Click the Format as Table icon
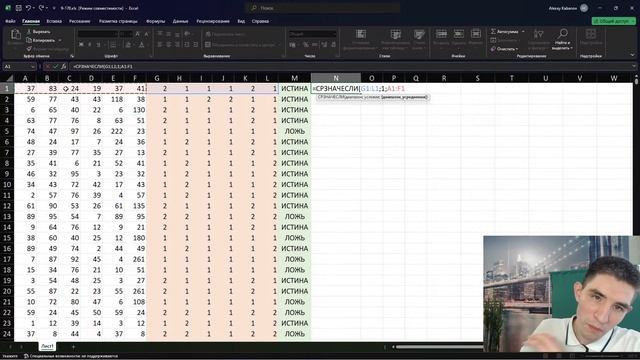Screen dimensions: 640x360 point(396,34)
